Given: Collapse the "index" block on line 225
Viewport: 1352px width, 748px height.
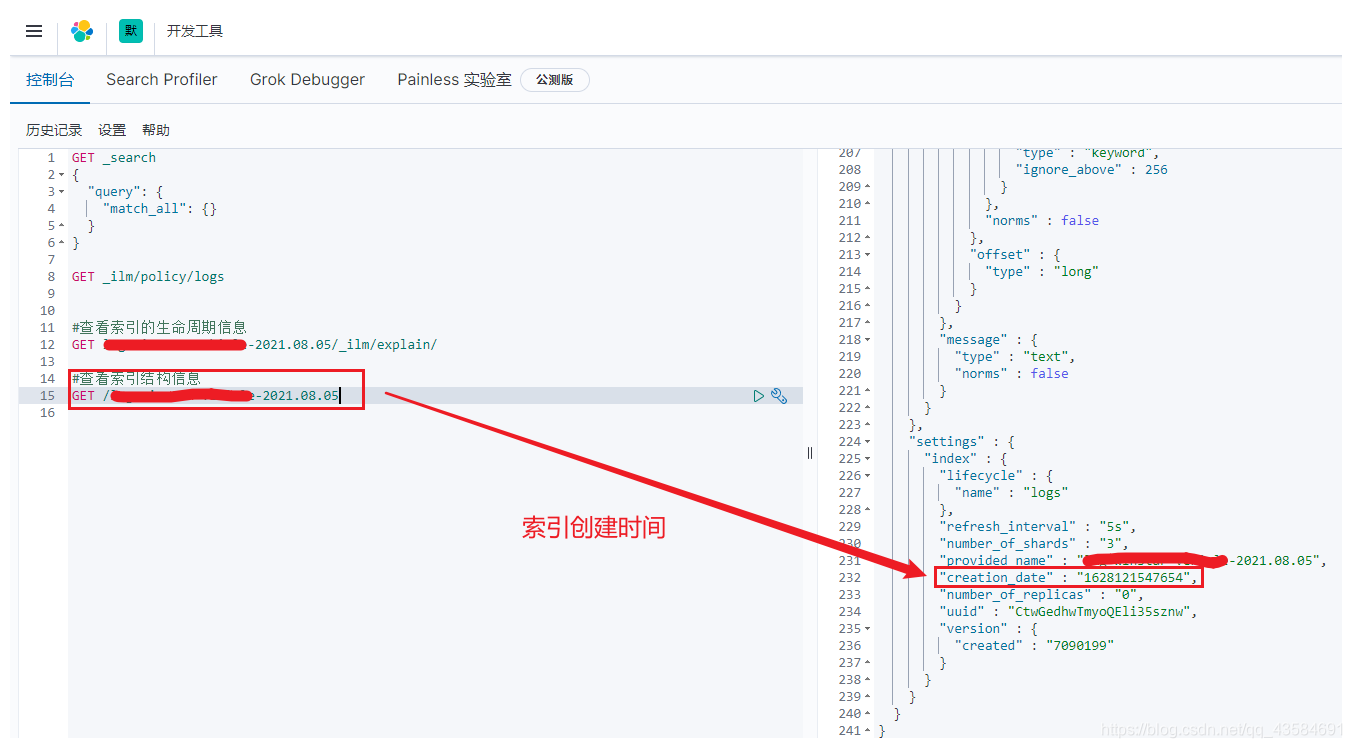Looking at the screenshot, I should pyautogui.click(x=867, y=459).
